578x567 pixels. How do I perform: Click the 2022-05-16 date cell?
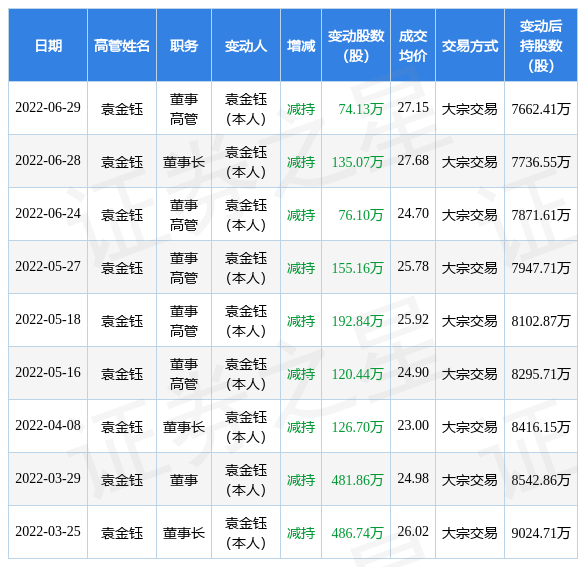48,372
